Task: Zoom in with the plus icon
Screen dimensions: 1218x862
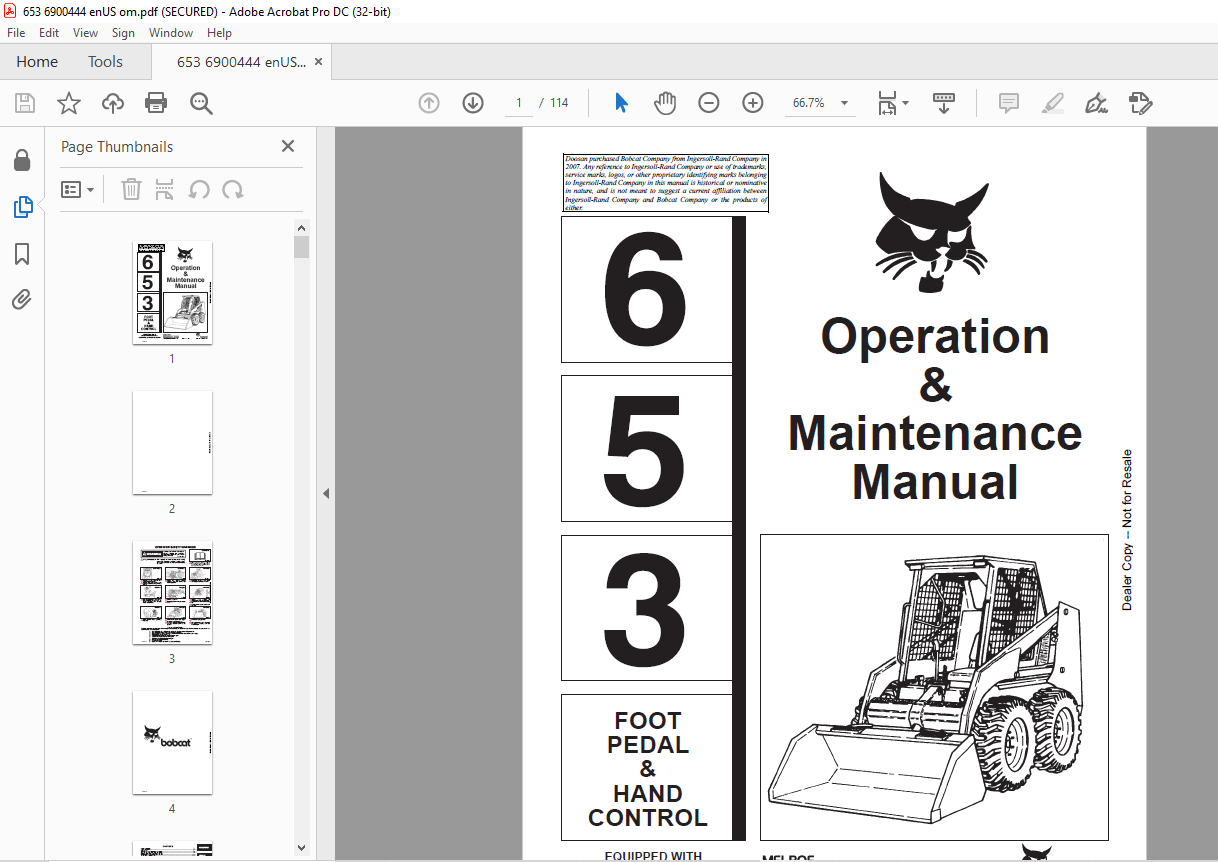Action: tap(753, 103)
